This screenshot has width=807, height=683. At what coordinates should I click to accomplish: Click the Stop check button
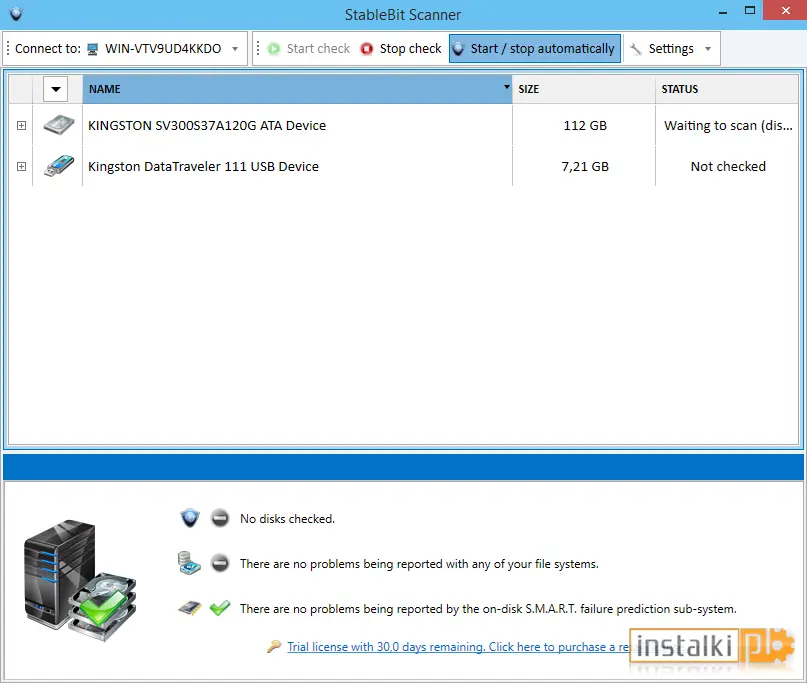tap(400, 48)
